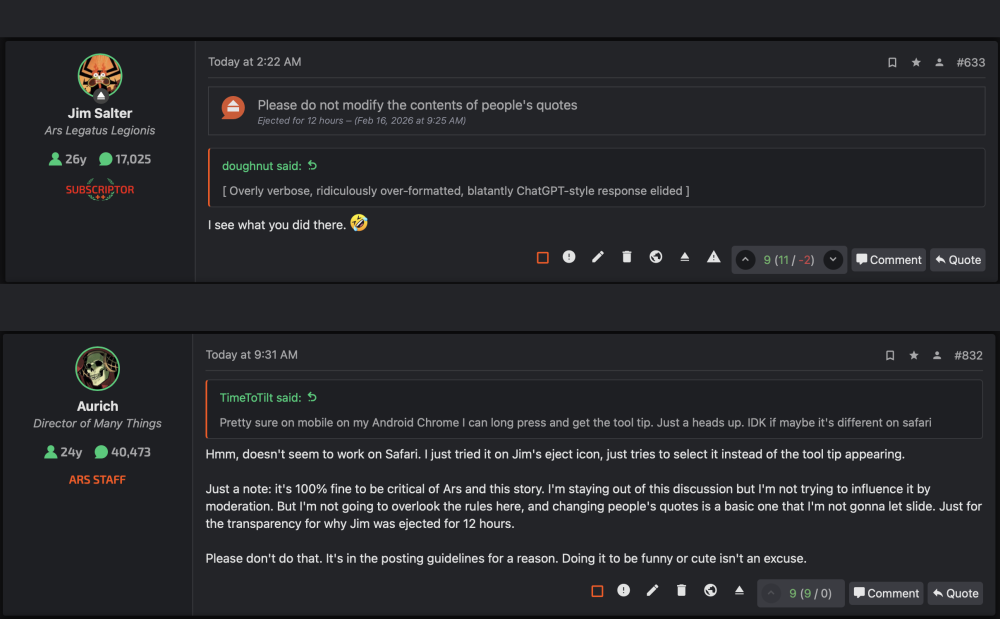Image resolution: width=1000 pixels, height=619 pixels.
Task: Click the pencil edit icon on Jim Salter's post
Action: tap(598, 257)
